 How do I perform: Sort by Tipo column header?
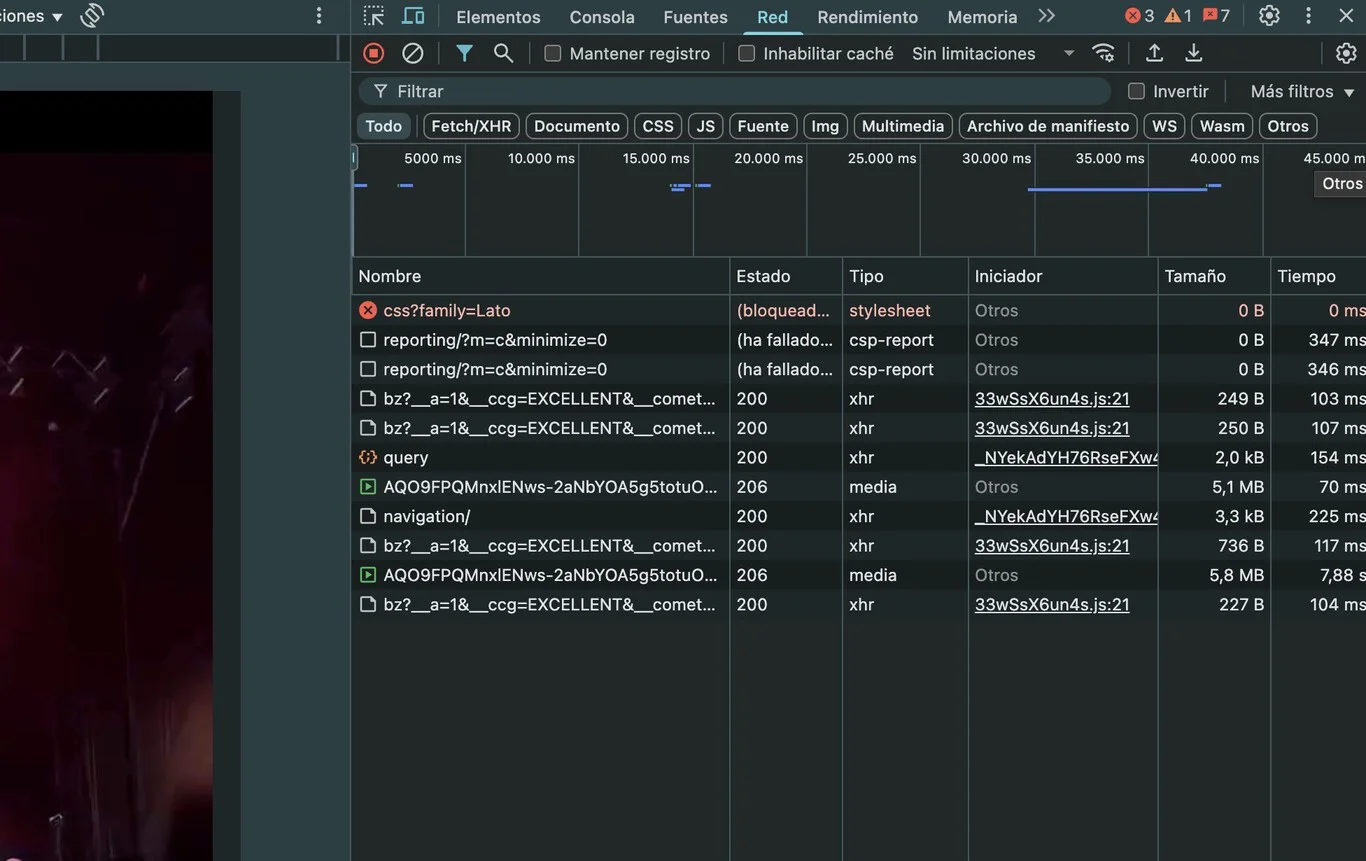pyautogui.click(x=905, y=276)
